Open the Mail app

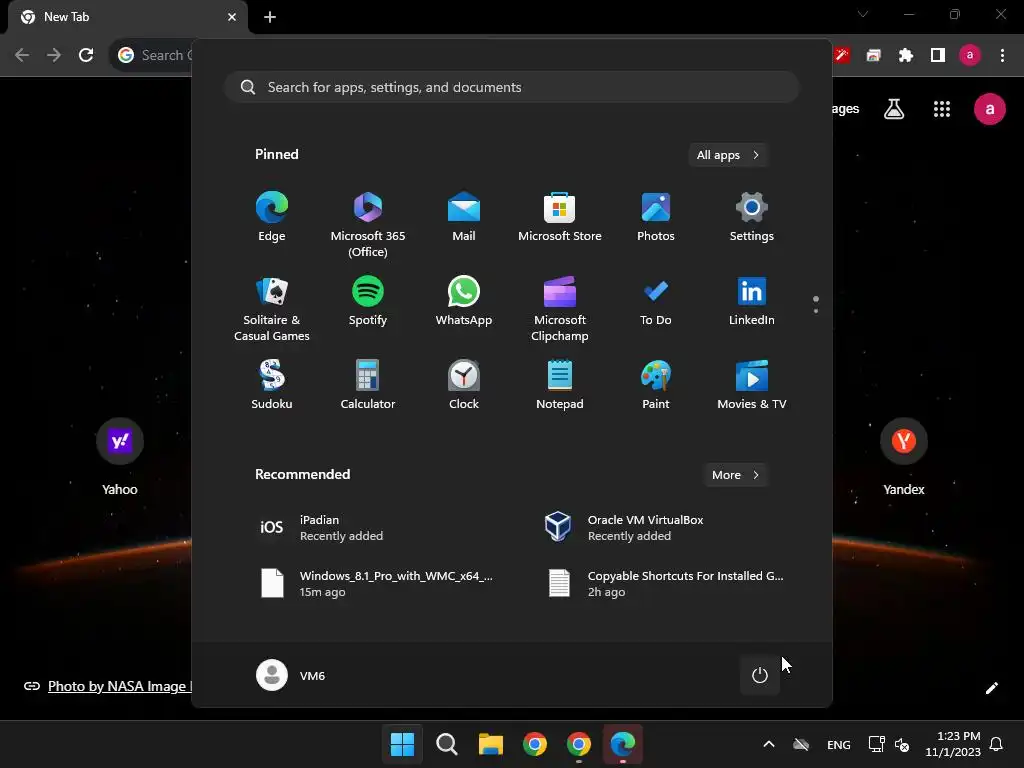coord(464,218)
